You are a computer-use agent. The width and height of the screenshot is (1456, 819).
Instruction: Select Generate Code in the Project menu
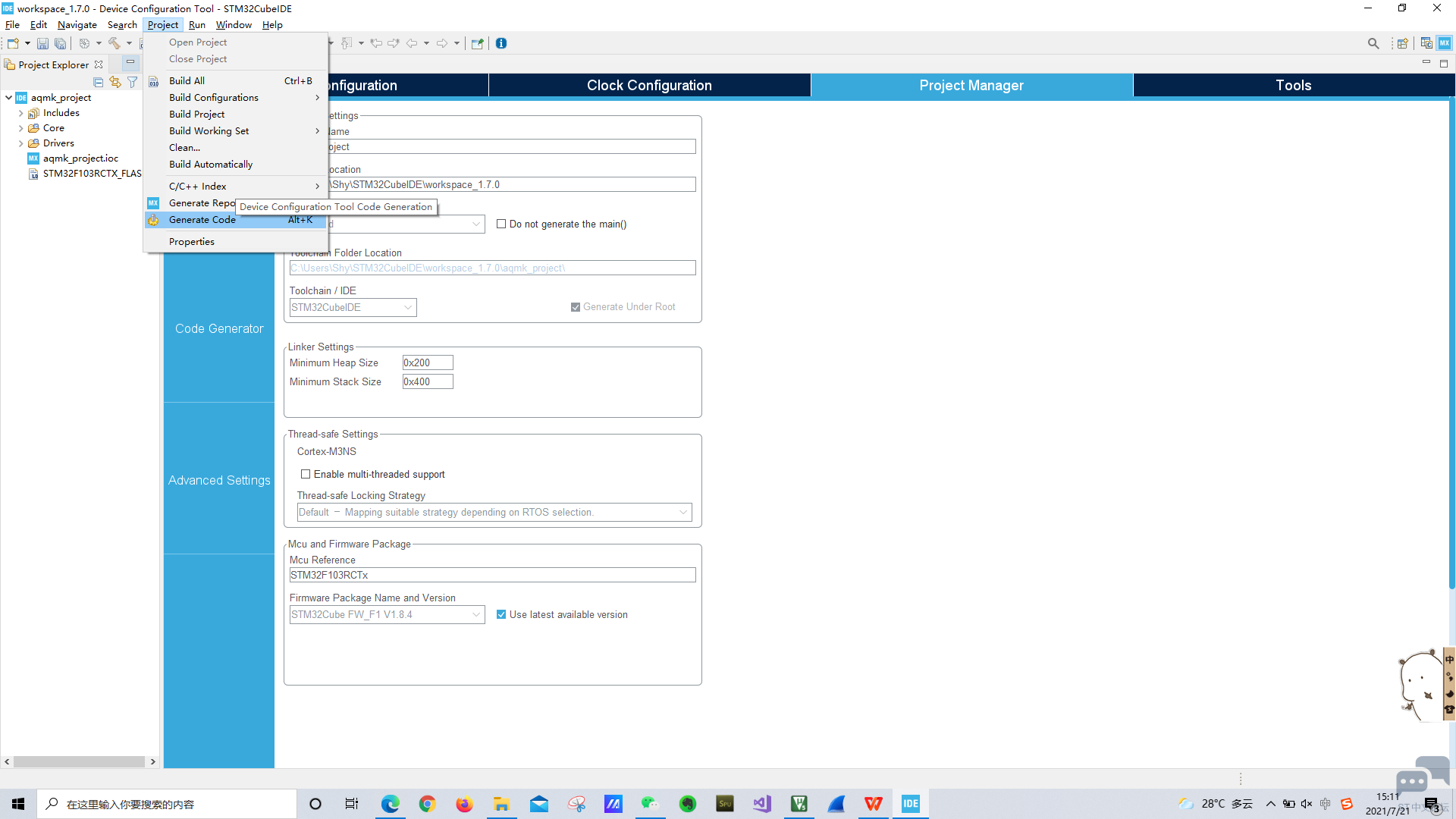click(x=235, y=220)
